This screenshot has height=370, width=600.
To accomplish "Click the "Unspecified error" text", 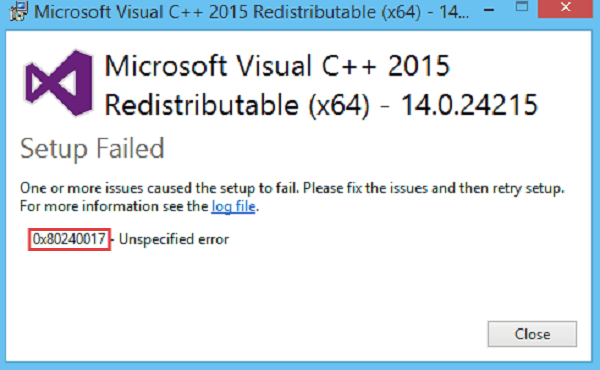I will (174, 240).
